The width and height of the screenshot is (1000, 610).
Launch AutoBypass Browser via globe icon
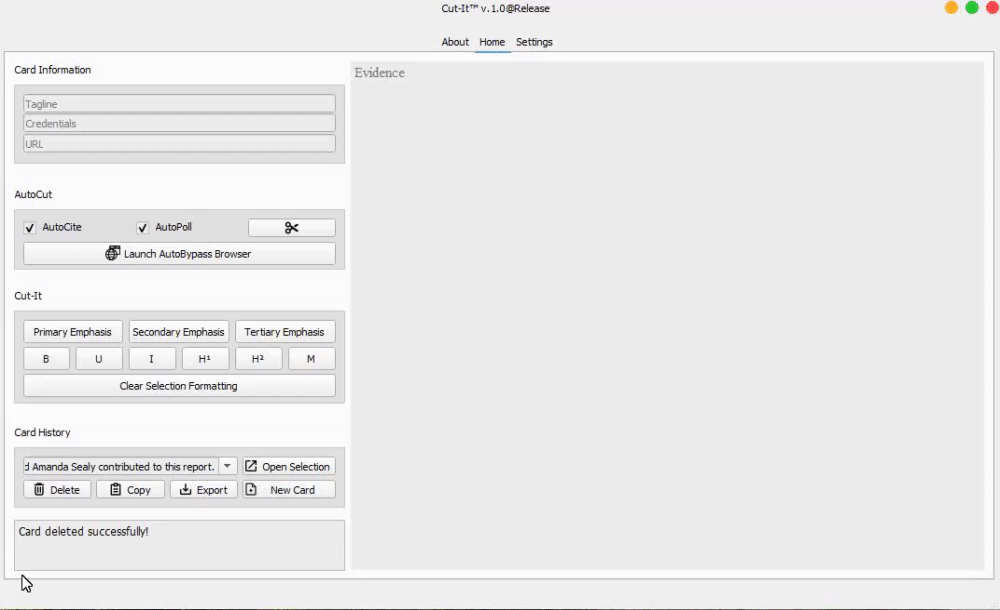(x=179, y=254)
